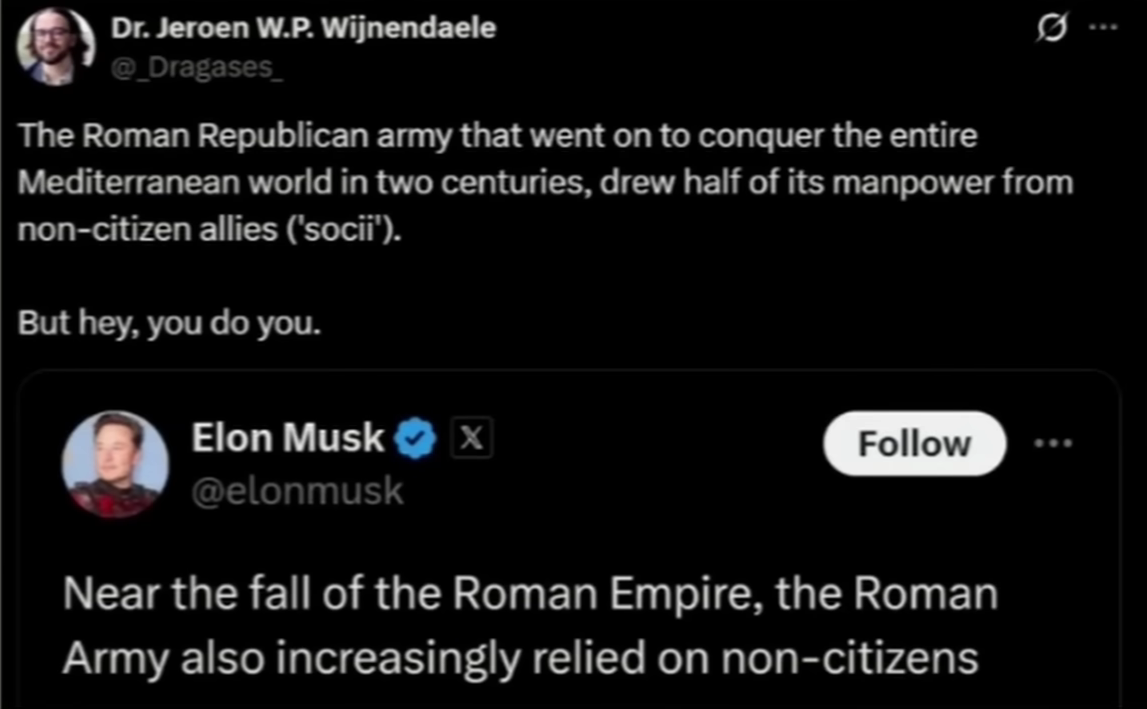This screenshot has width=1147, height=709.
Task: Click the Elon Musk display name
Action: click(x=287, y=438)
